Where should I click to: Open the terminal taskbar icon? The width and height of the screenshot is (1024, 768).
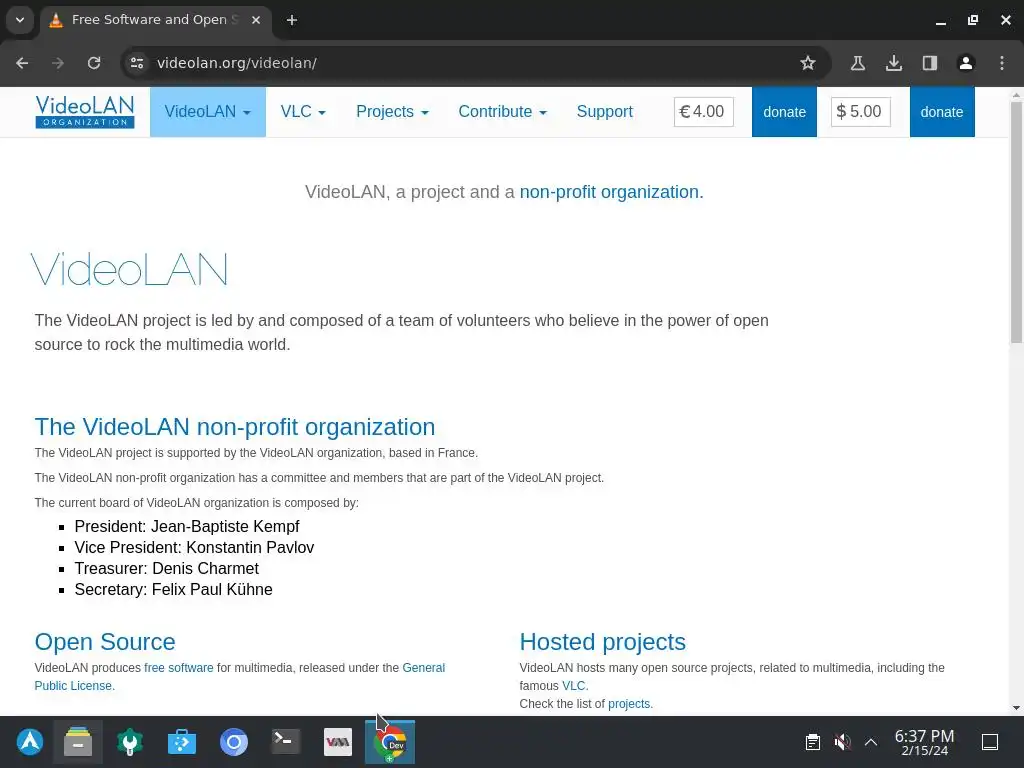(x=286, y=742)
